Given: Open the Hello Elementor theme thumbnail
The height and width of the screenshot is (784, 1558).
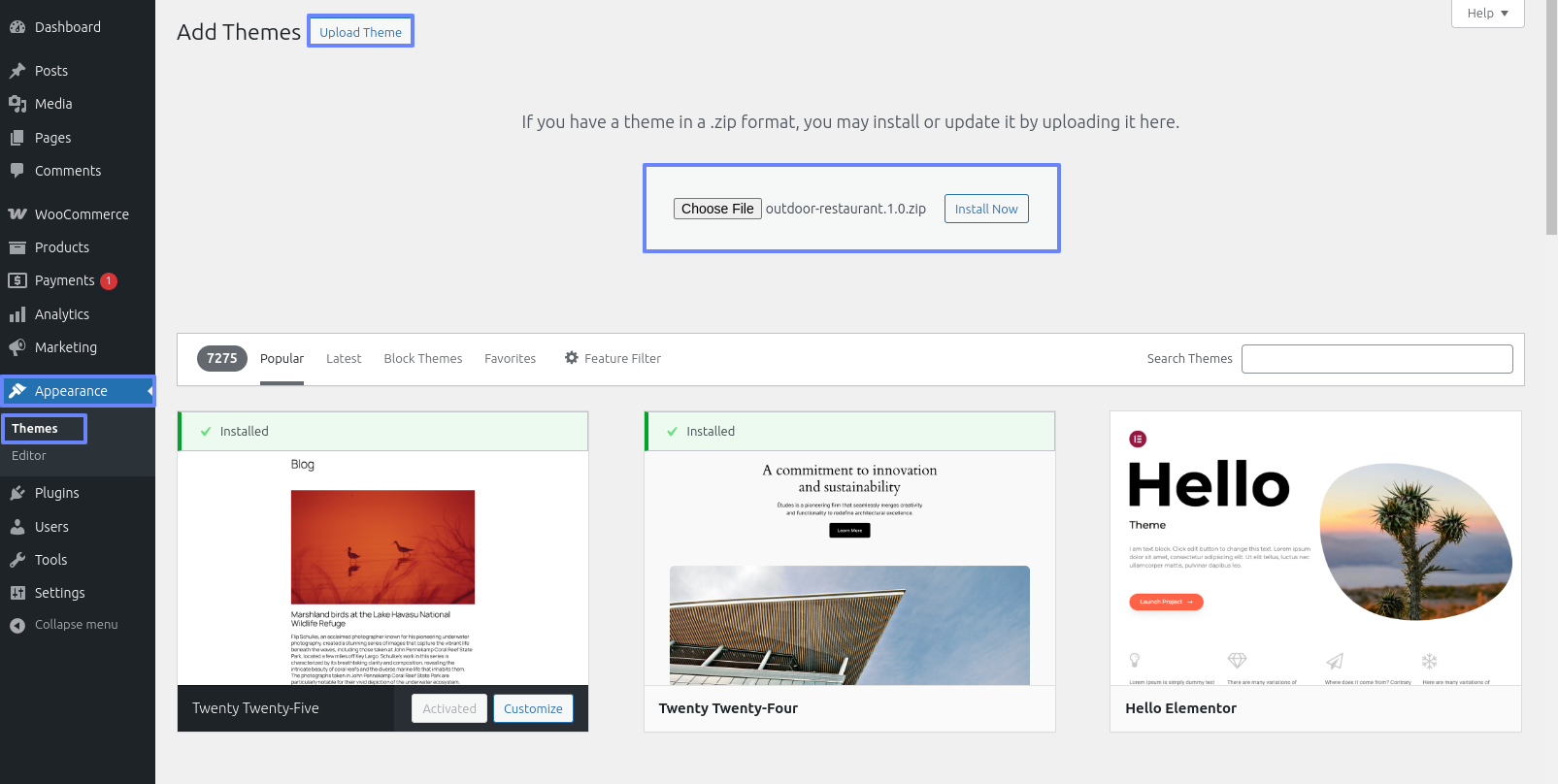Looking at the screenshot, I should (1315, 548).
